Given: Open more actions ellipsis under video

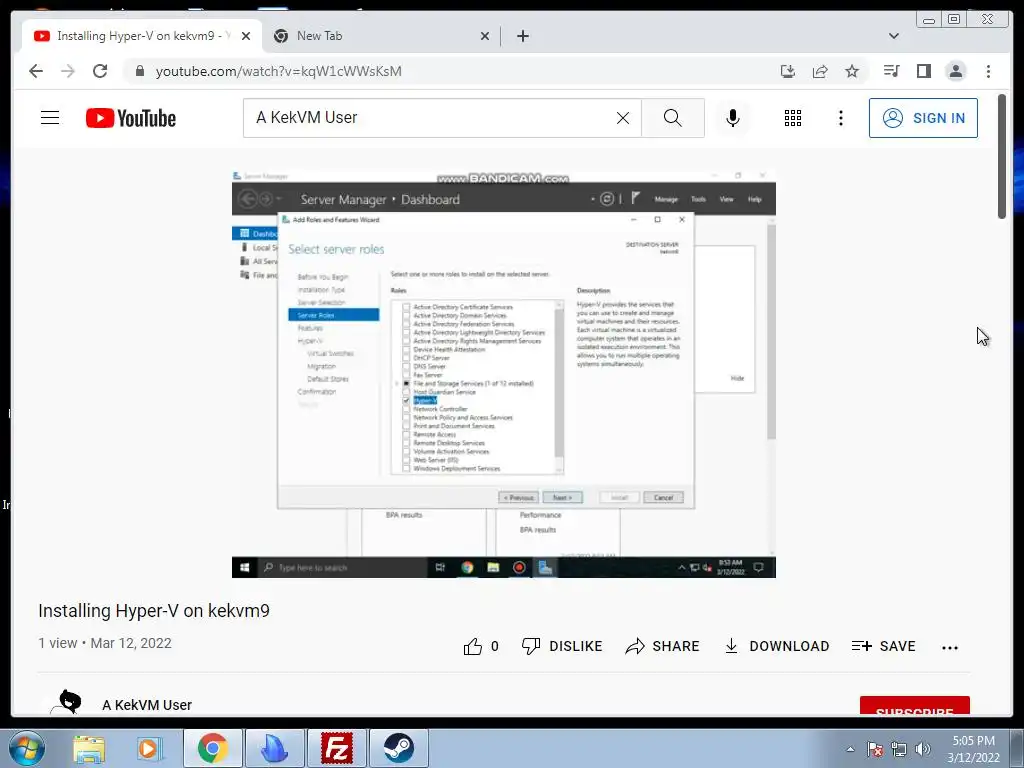Looking at the screenshot, I should [950, 648].
